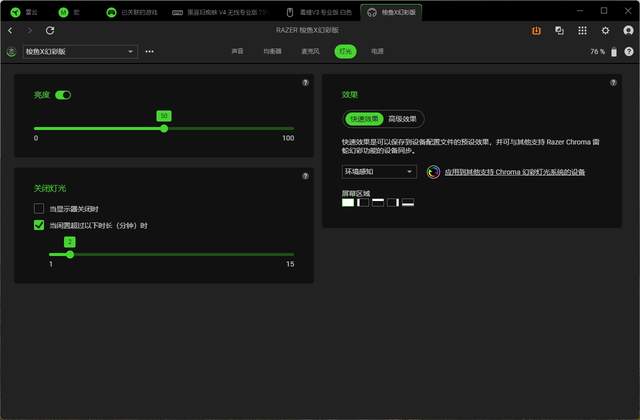Select the 高级效果 advanced effects option
640x420 pixels.
(402, 119)
